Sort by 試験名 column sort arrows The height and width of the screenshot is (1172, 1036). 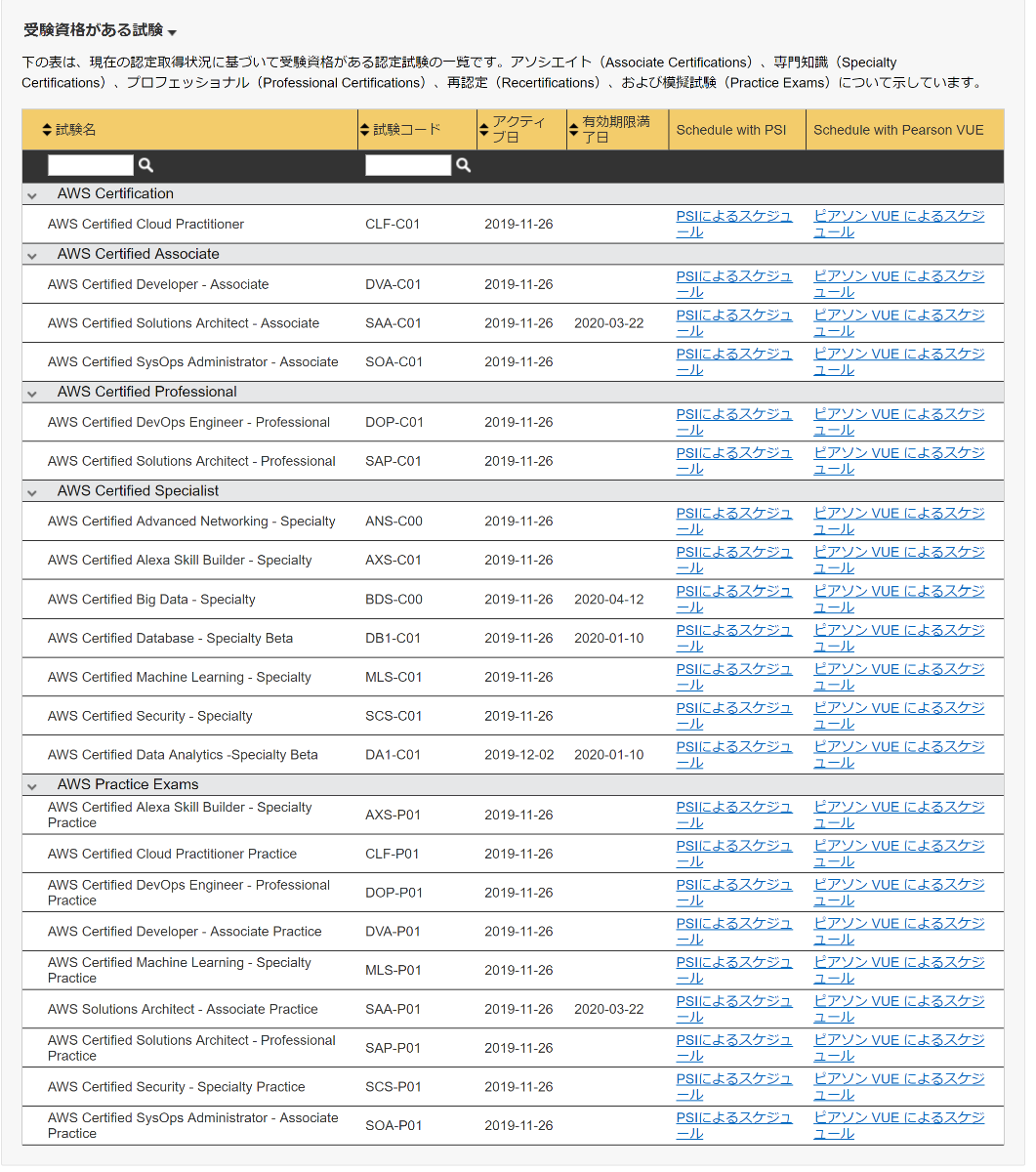pos(47,130)
